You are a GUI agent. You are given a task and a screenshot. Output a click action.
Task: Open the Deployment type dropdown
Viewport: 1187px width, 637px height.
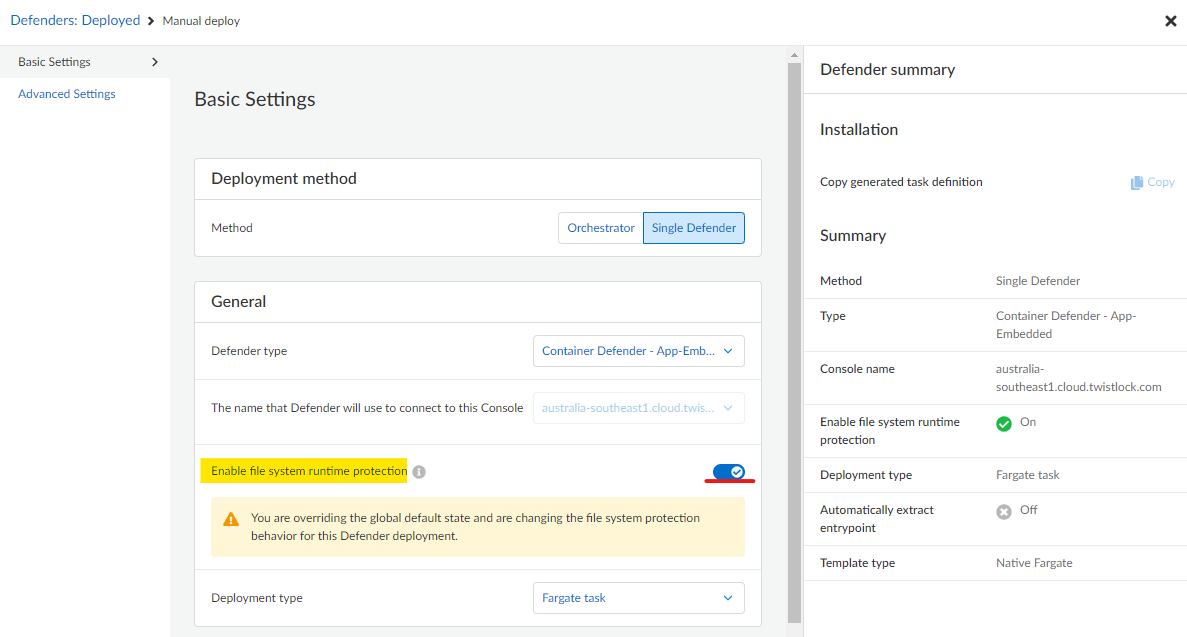[x=638, y=597]
